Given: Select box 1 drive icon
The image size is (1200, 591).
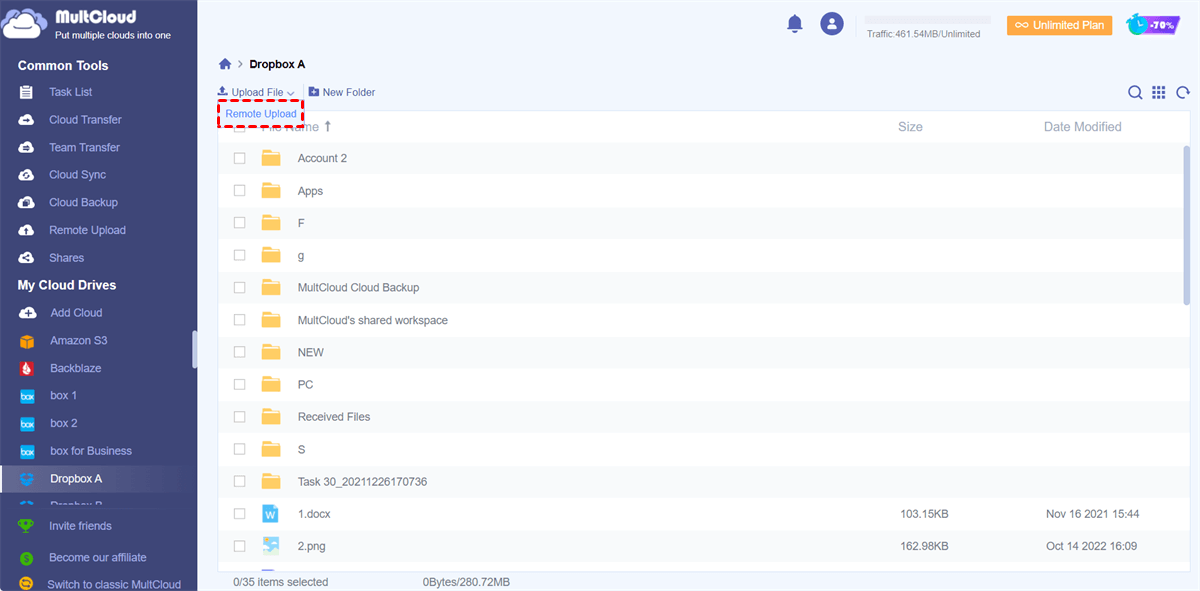Looking at the screenshot, I should point(27,396).
